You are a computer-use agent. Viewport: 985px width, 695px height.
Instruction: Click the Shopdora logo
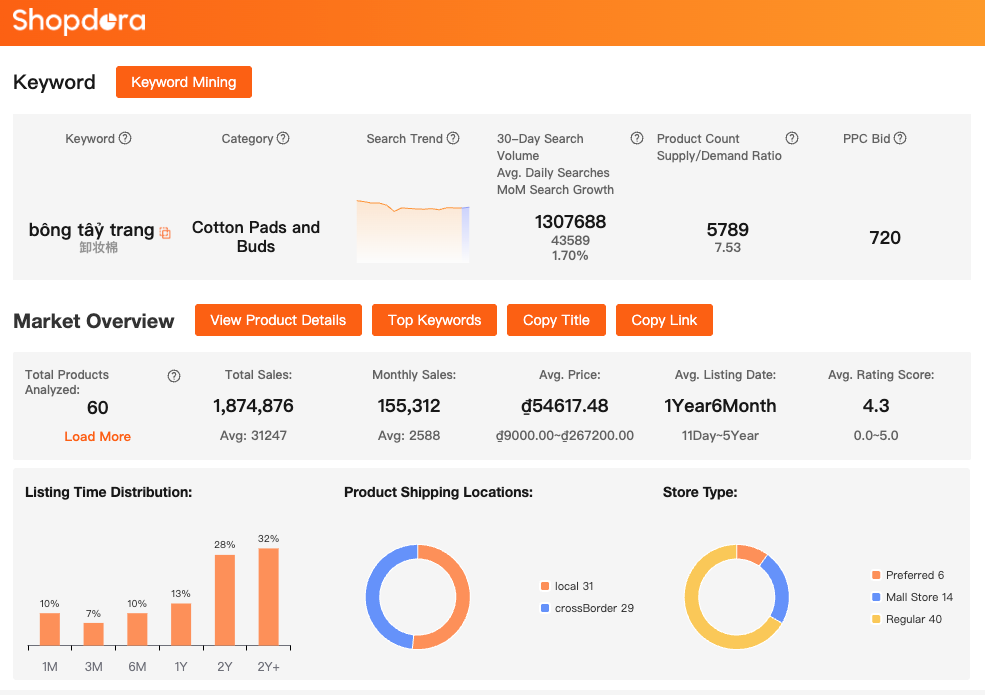(x=79, y=21)
